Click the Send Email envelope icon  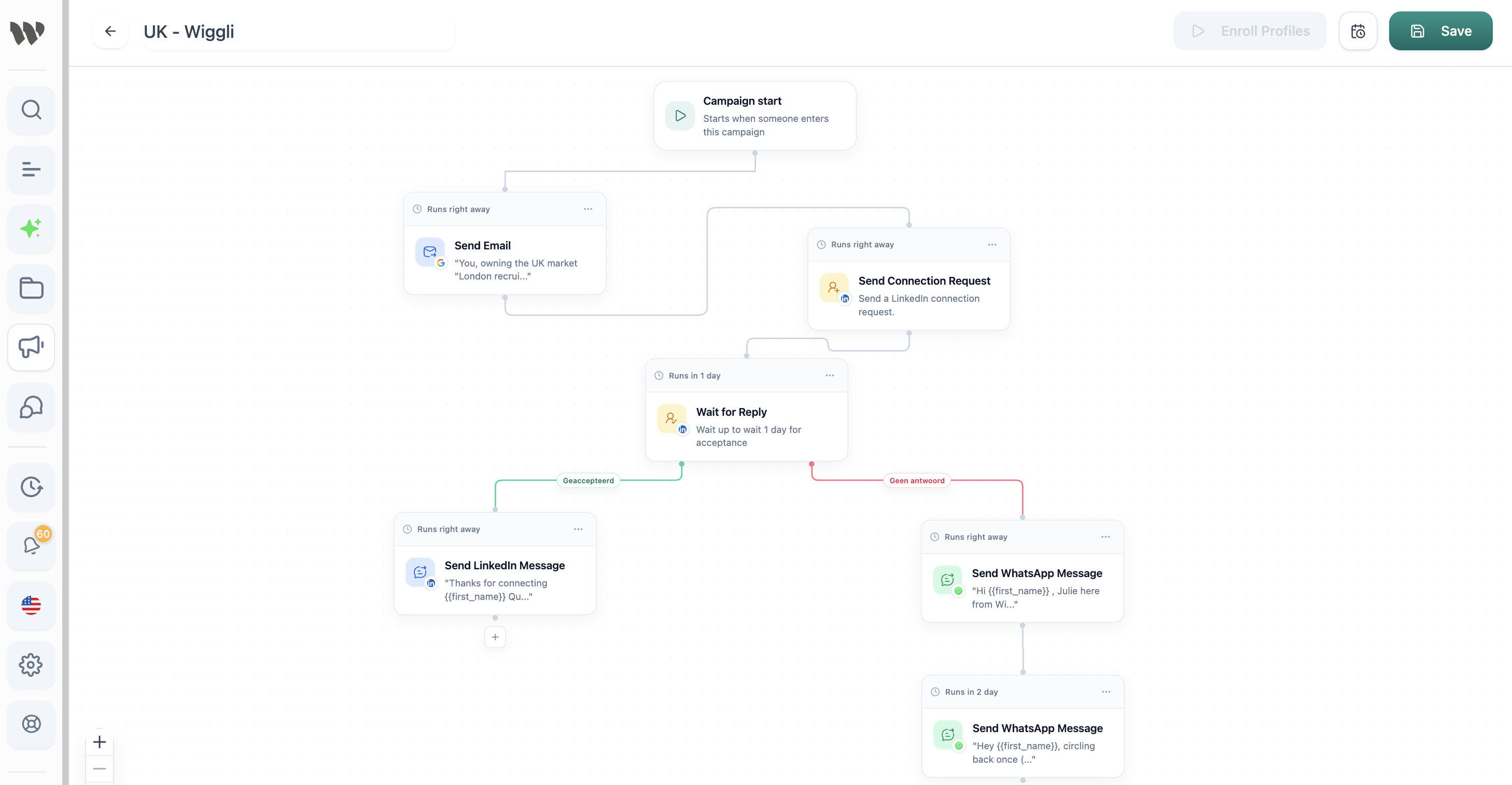pyautogui.click(x=430, y=252)
